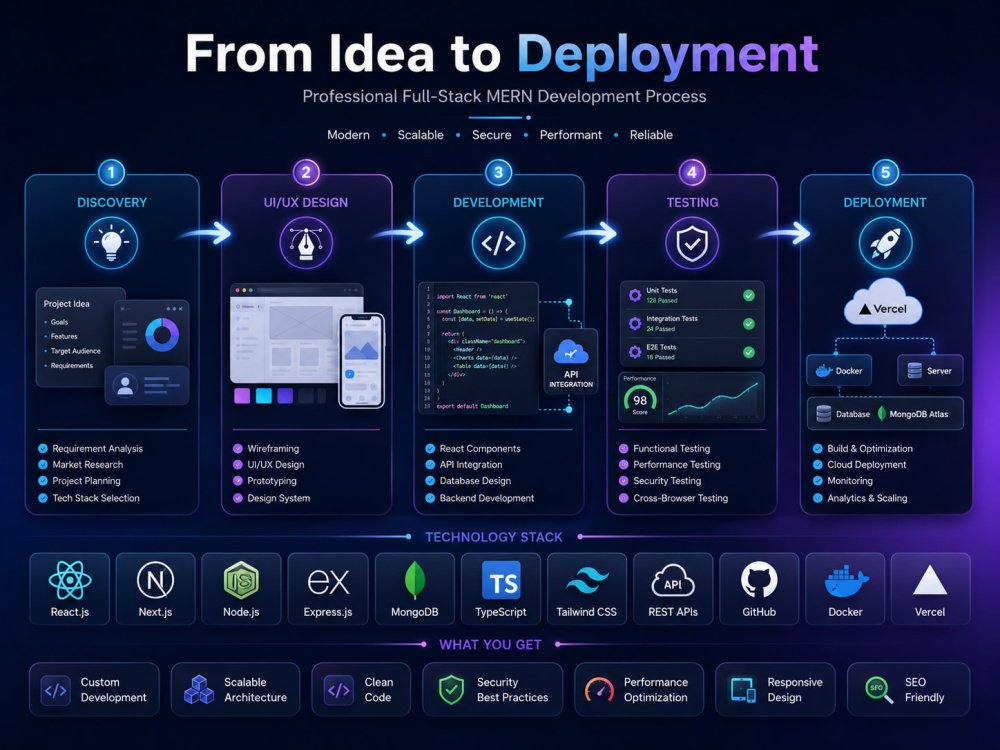Select the TypeScript TS logo
The height and width of the screenshot is (750, 1000).
pyautogui.click(x=501, y=580)
